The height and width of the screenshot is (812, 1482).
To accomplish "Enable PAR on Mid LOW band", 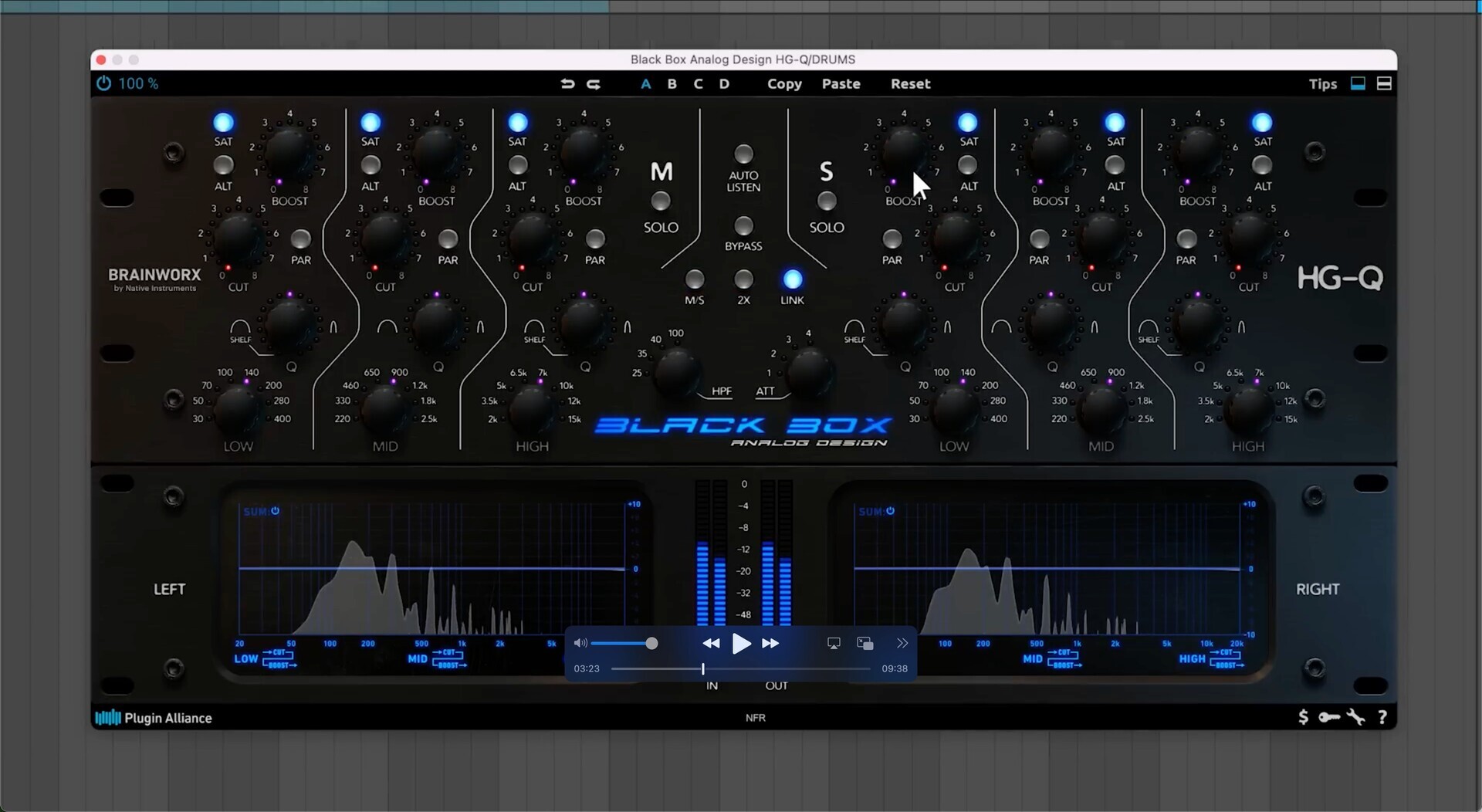I will coord(301,239).
